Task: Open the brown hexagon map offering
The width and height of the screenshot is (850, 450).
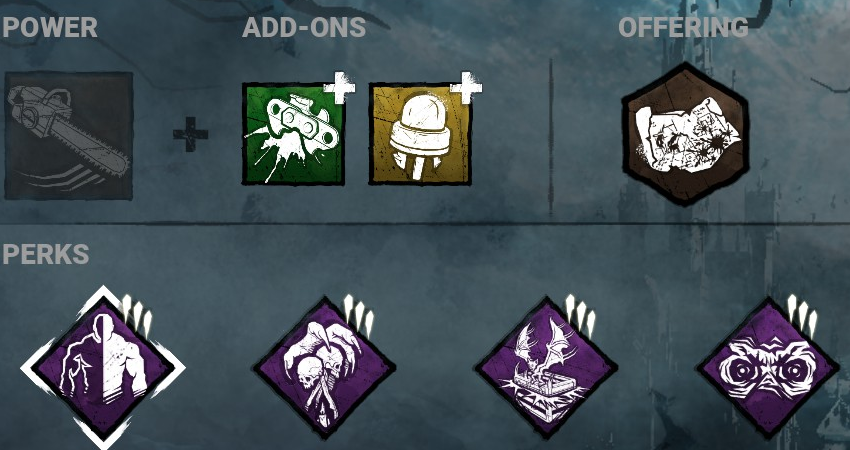Action: point(685,133)
